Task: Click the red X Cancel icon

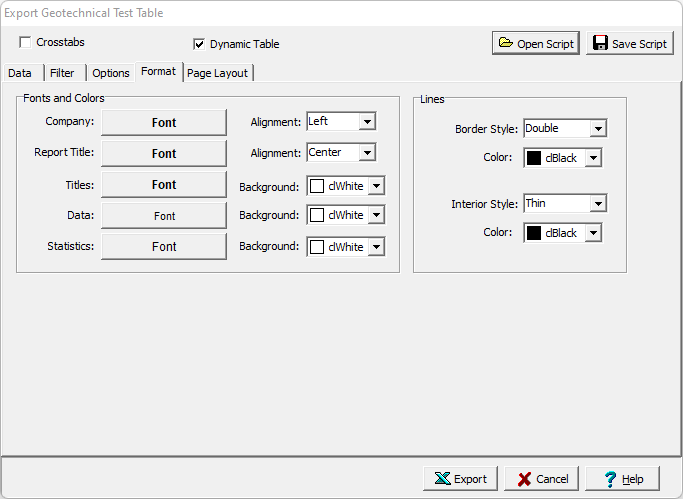Action: [x=523, y=479]
